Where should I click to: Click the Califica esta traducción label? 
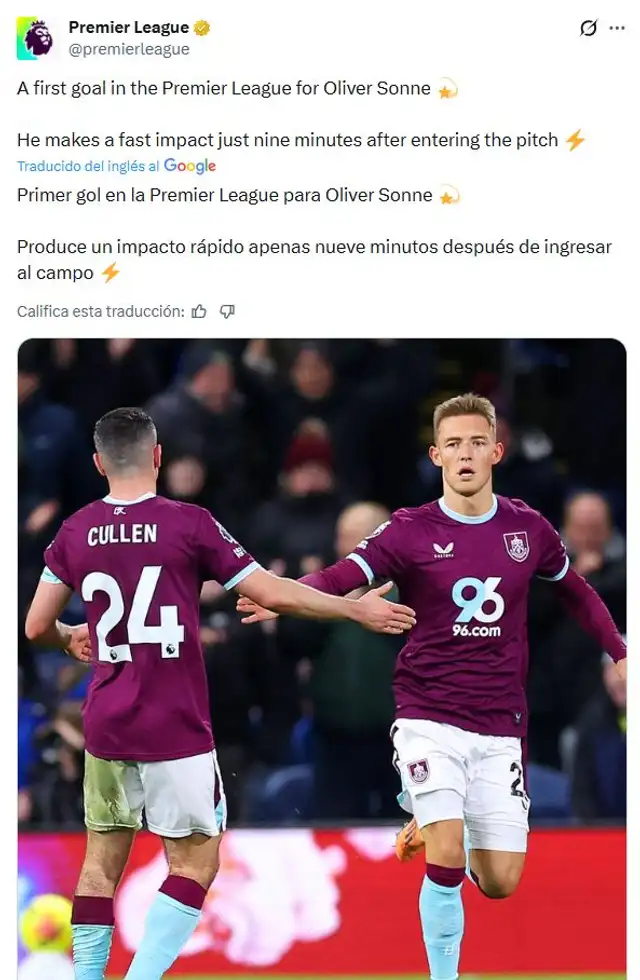(93, 311)
